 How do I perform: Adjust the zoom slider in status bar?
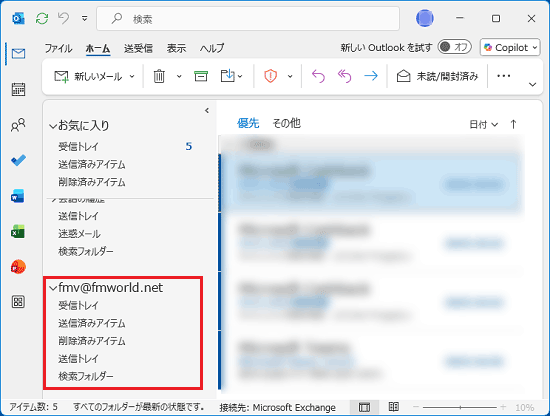460,408
